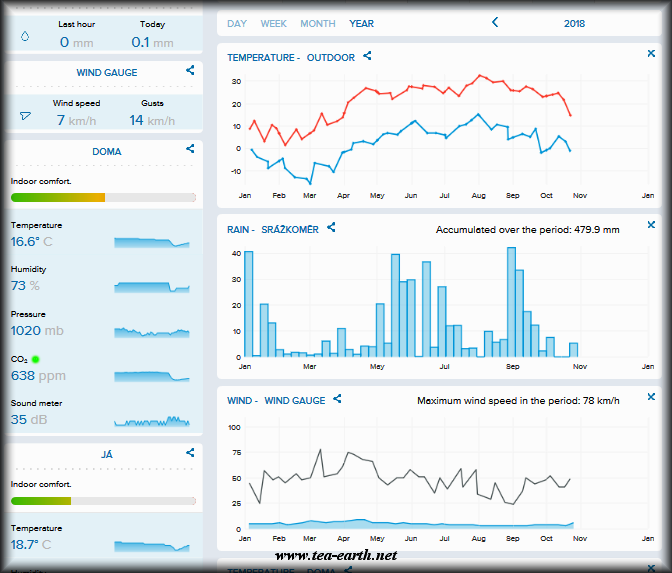Close the Rain graph panel
The image size is (672, 573).
click(651, 226)
